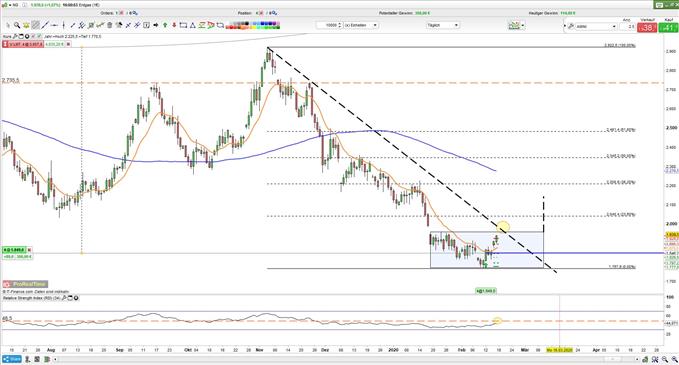Image resolution: width=679 pixels, height=365 pixels.
Task: Open the Täglich timeframe dropdown
Action: pos(443,25)
